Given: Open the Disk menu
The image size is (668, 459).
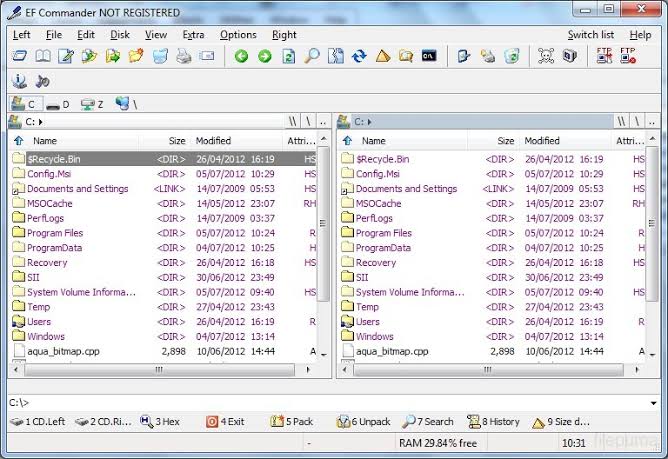Looking at the screenshot, I should click(x=120, y=35).
